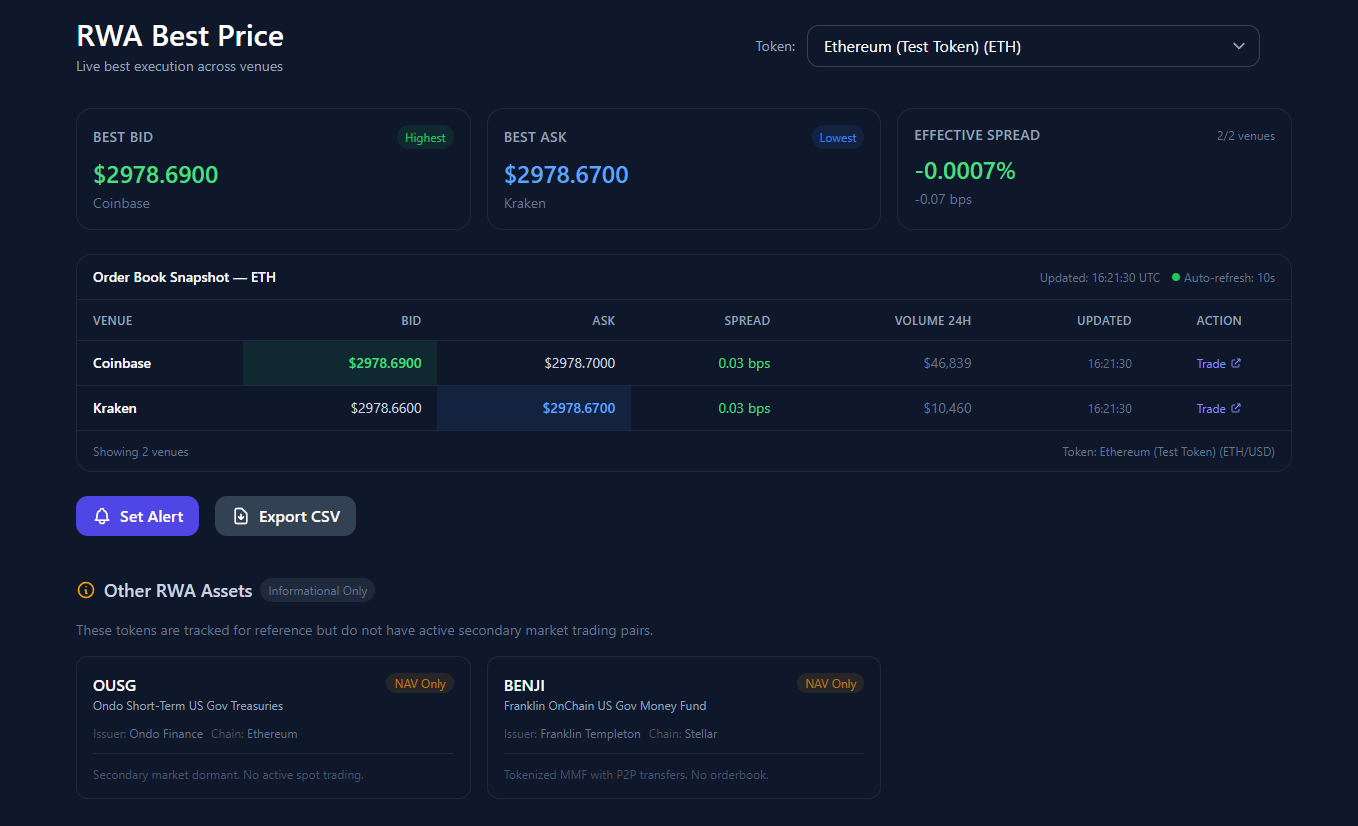The image size is (1358, 826).
Task: Click the SPREAD column header
Action: pos(747,321)
